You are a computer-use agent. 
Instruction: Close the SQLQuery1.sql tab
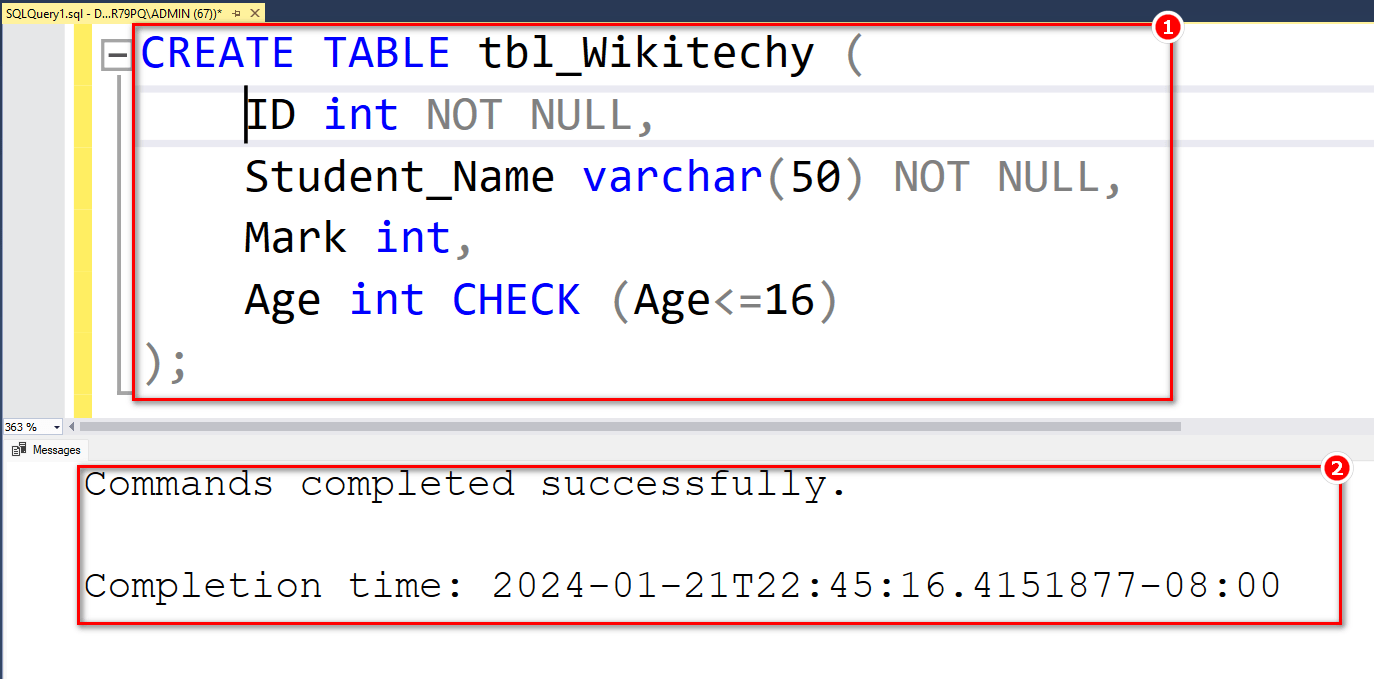(254, 13)
